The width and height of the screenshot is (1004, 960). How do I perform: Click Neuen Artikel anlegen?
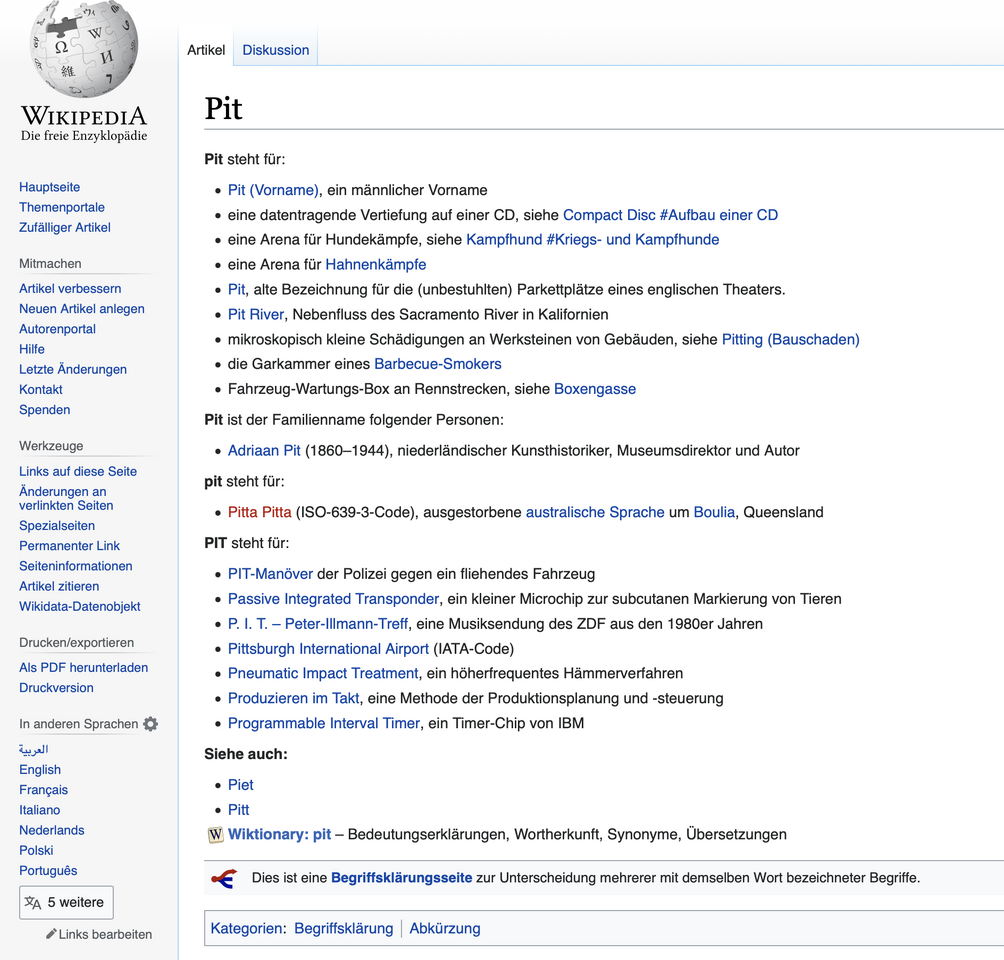click(82, 309)
